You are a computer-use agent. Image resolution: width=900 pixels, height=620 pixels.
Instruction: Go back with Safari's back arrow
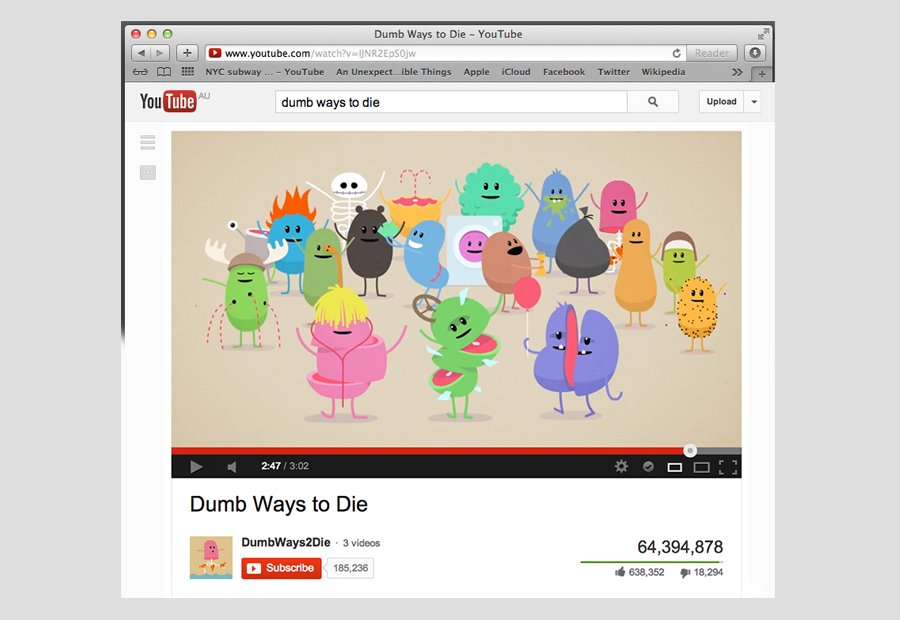click(x=141, y=53)
